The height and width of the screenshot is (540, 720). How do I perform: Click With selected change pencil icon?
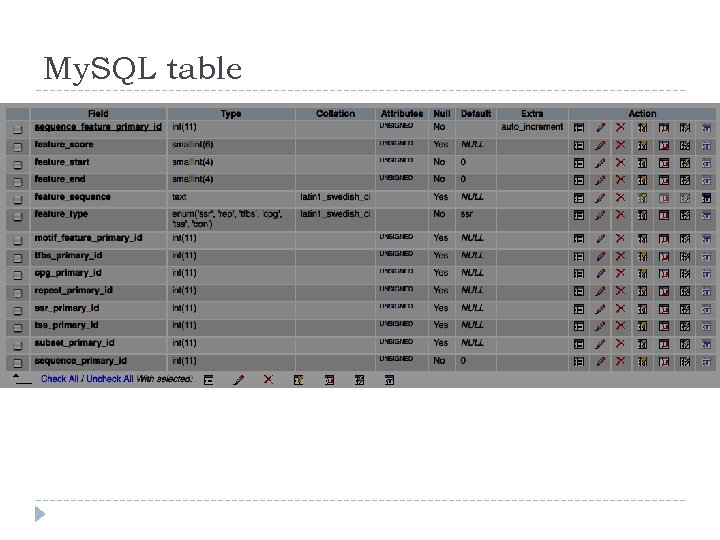pyautogui.click(x=238, y=380)
